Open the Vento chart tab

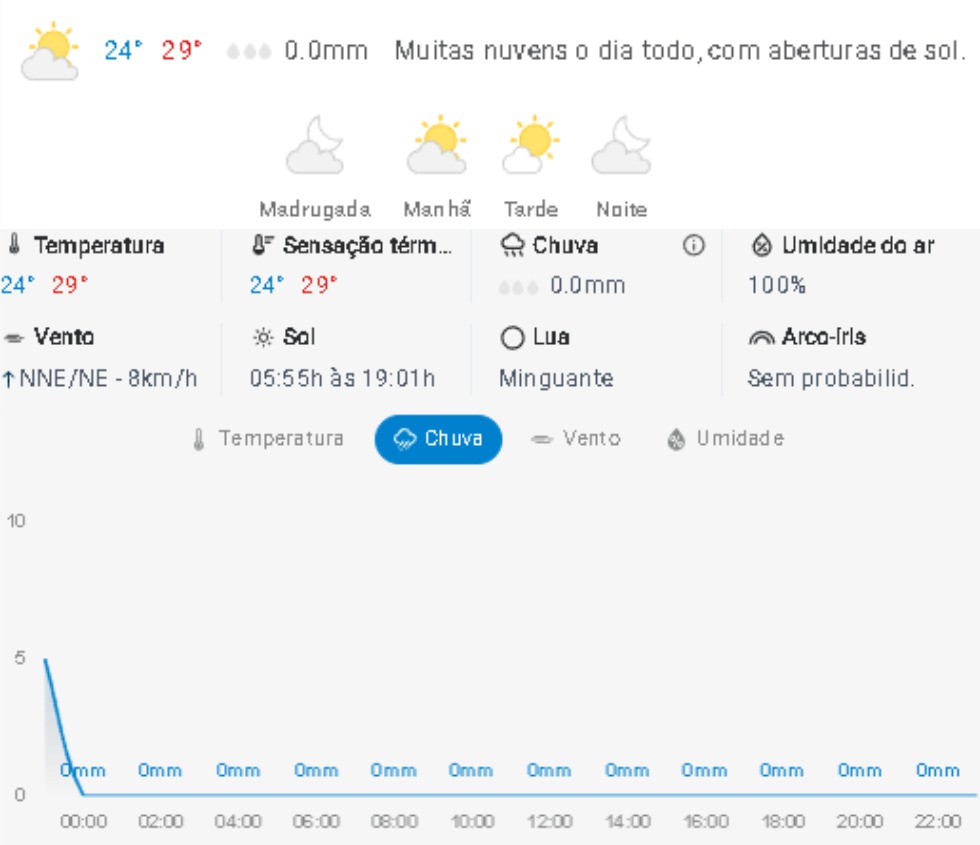pyautogui.click(x=575, y=439)
